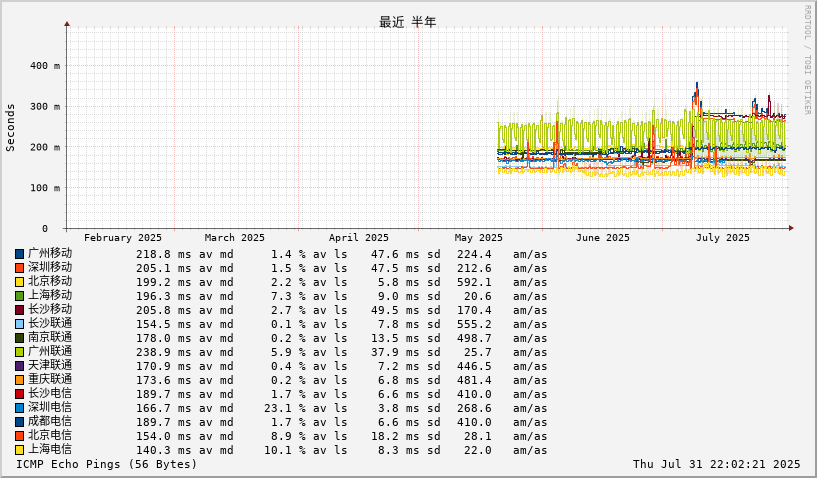Select the Seconds y-axis label
Screen dimensions: 817x478
pos(10,128)
